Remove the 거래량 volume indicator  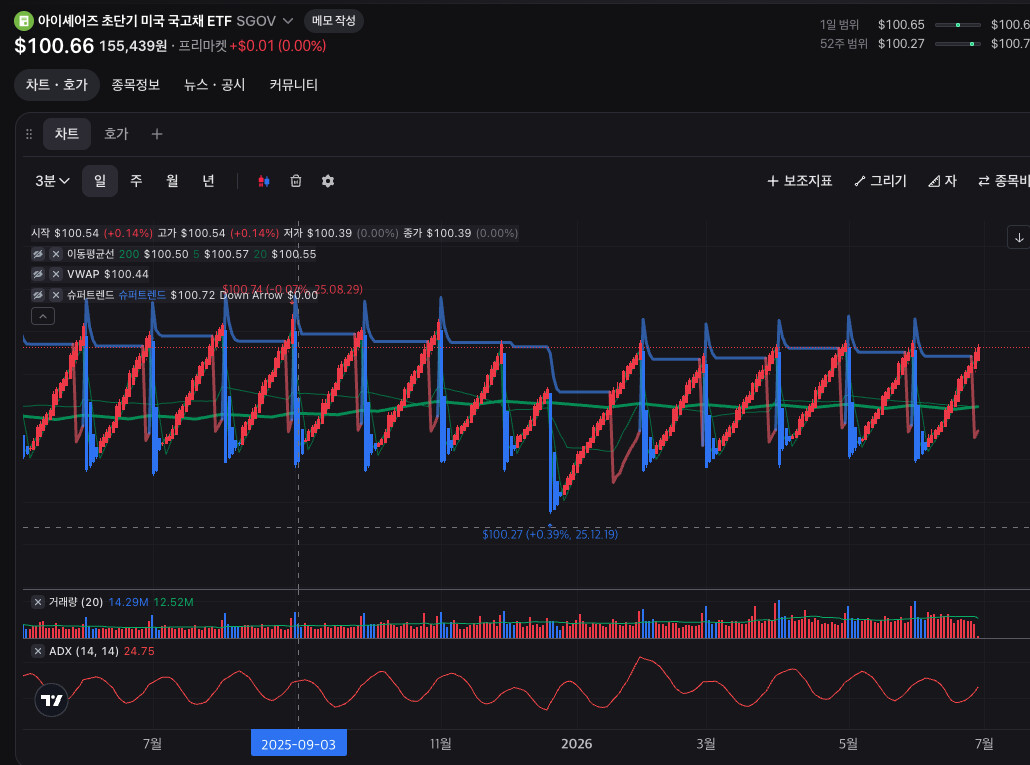pos(37,602)
